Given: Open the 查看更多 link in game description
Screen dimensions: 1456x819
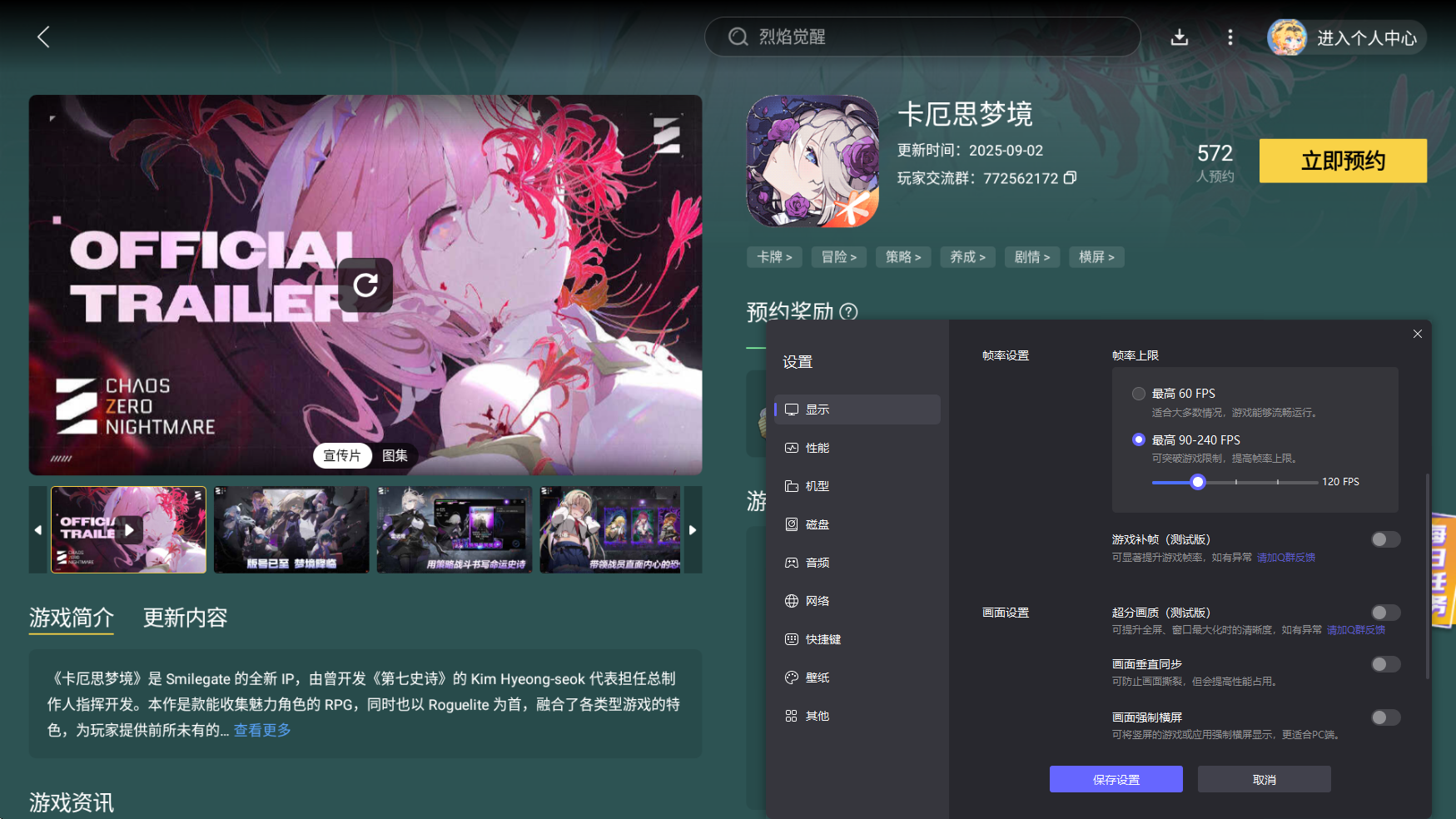Looking at the screenshot, I should 261,730.
